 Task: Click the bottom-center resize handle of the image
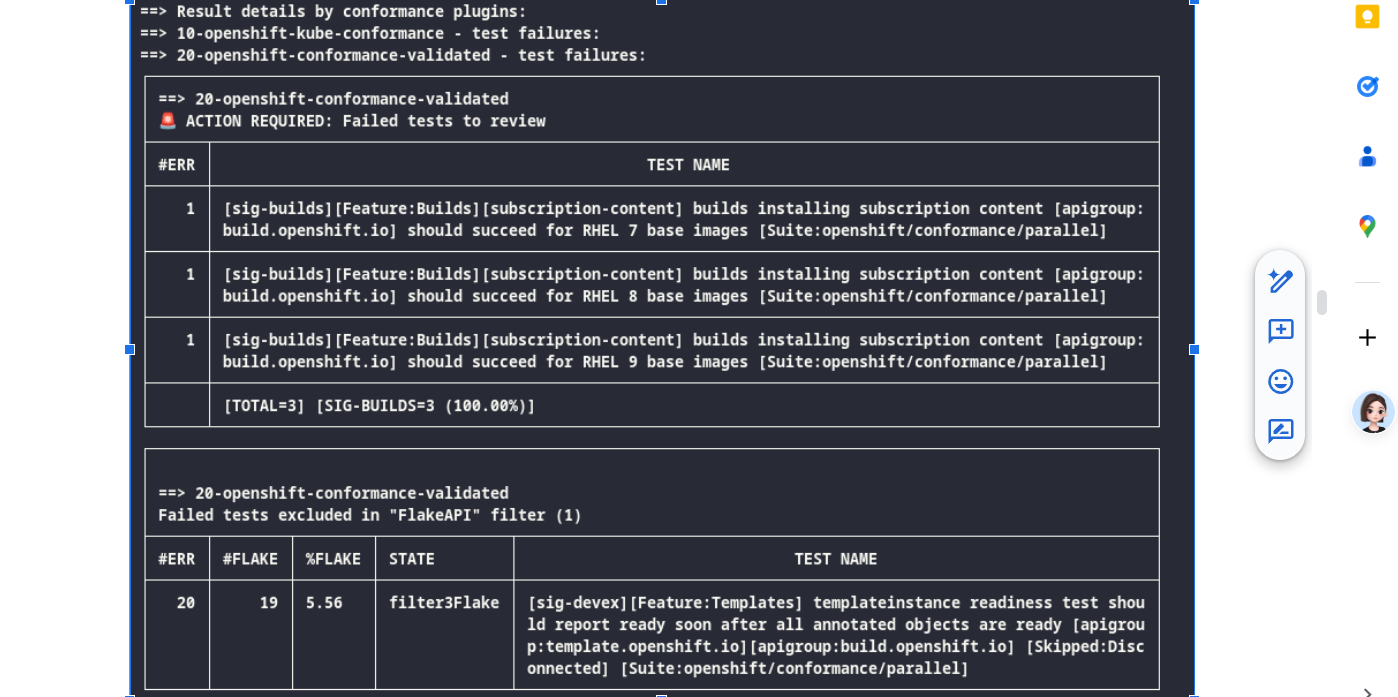tap(661, 694)
